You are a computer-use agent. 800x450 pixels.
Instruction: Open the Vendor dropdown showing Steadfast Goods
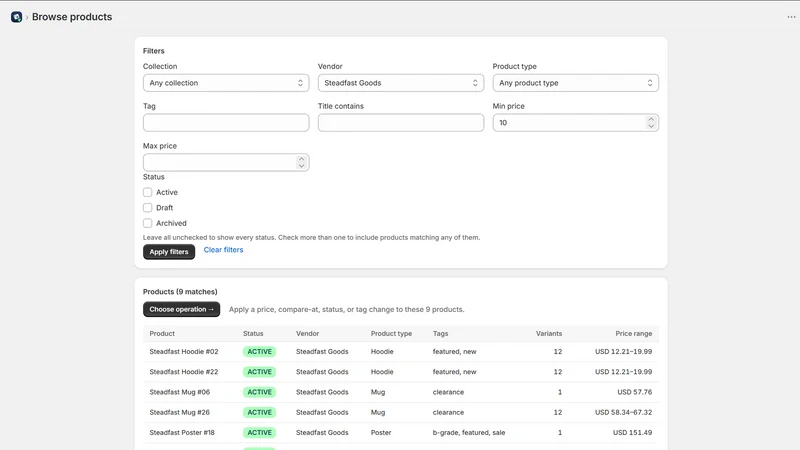point(401,83)
